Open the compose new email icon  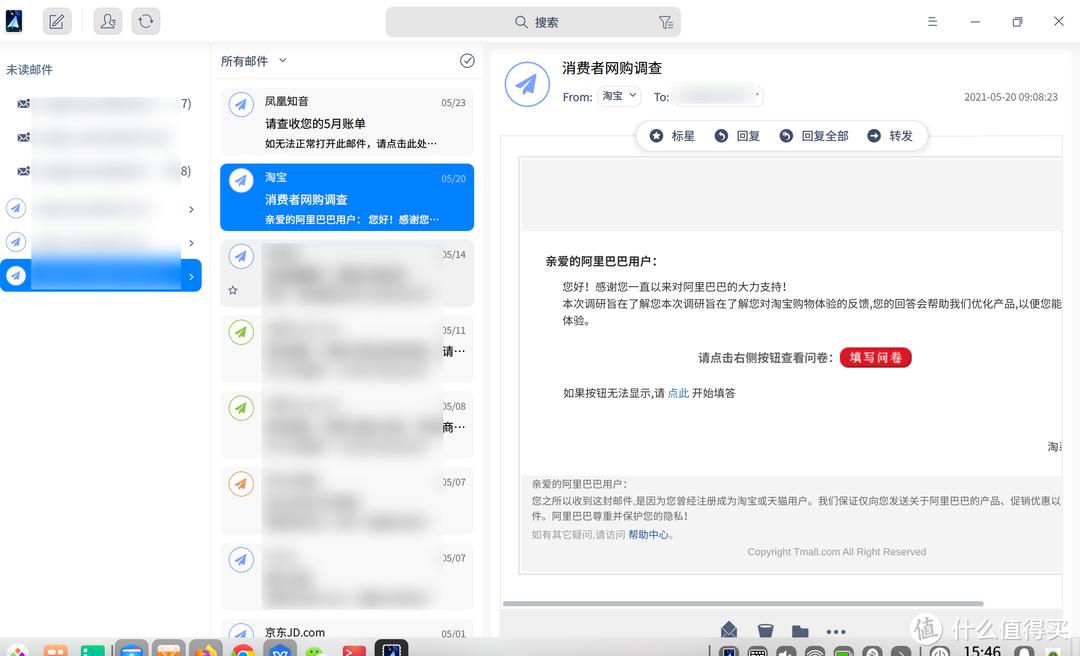coord(57,20)
